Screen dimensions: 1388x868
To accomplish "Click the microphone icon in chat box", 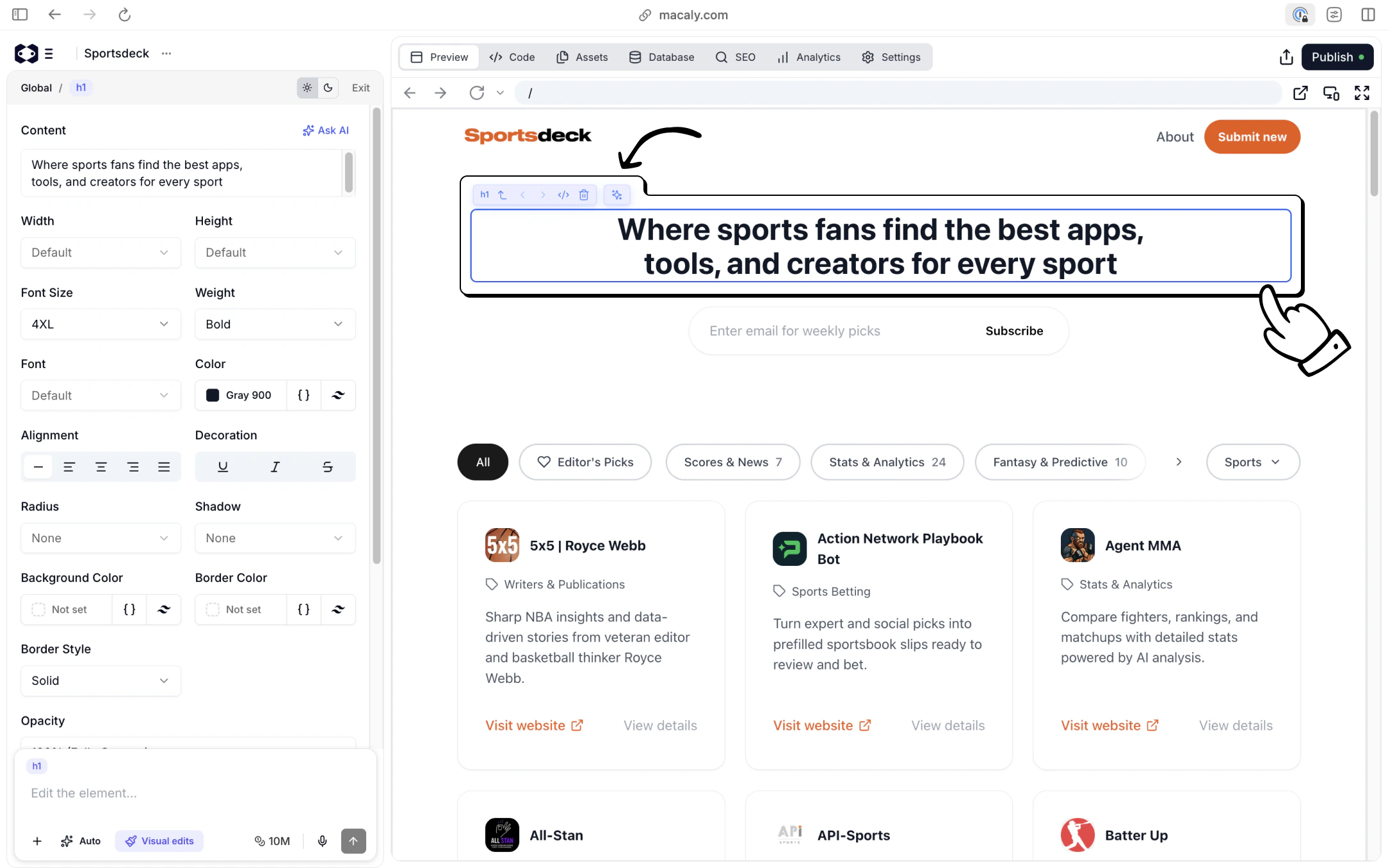I will point(322,840).
